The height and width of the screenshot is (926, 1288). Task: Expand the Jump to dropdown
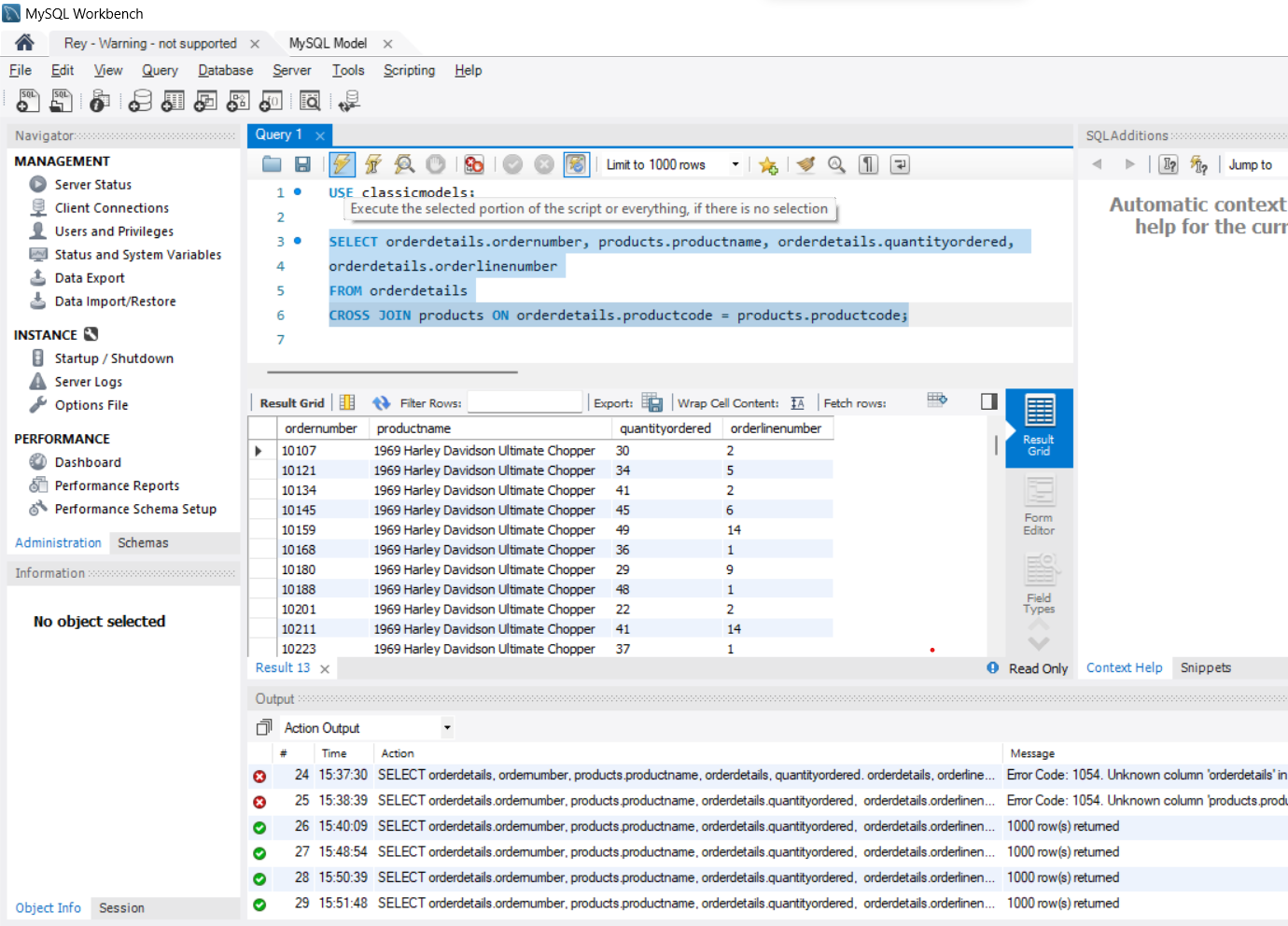1256,164
